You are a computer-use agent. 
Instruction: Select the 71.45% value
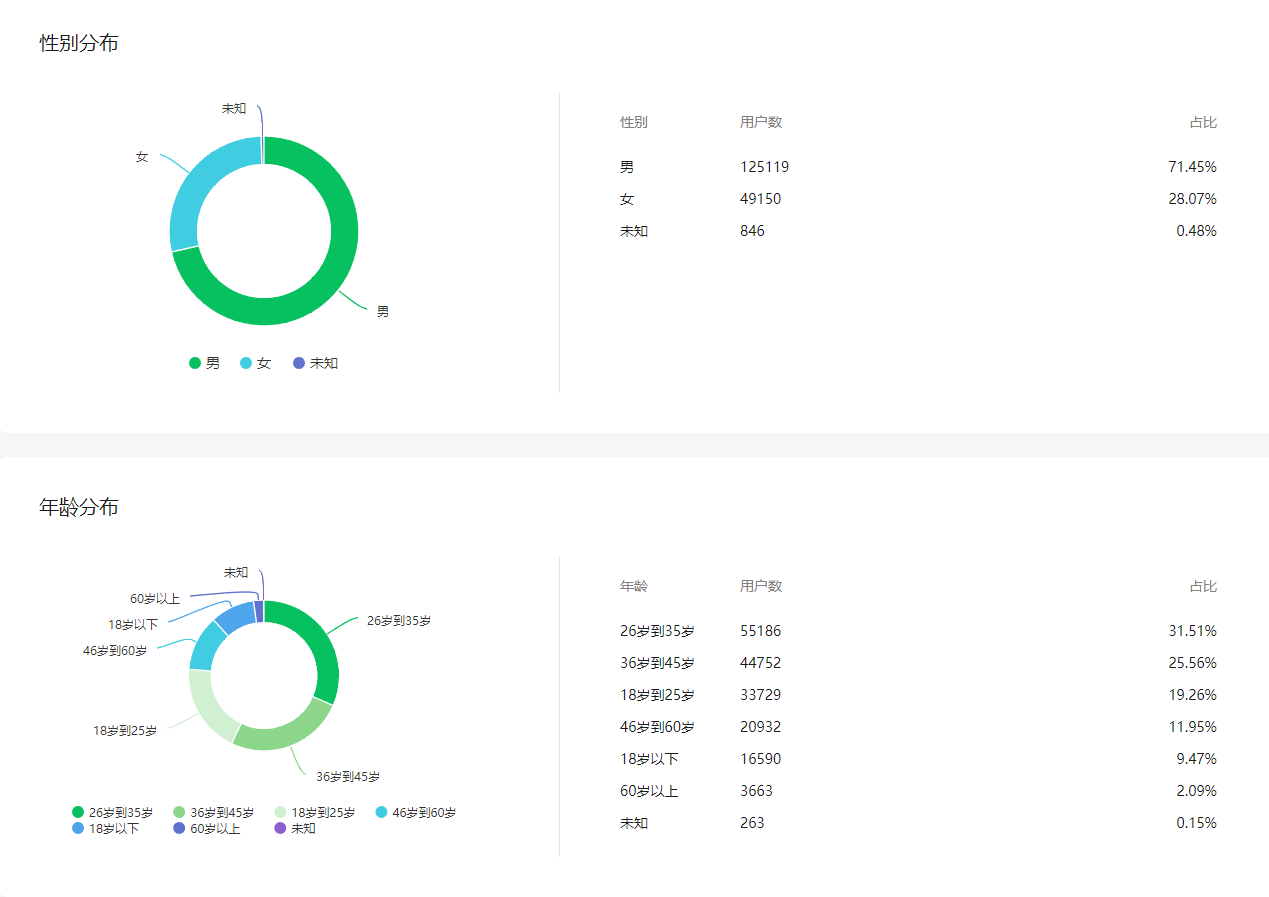pos(1192,167)
